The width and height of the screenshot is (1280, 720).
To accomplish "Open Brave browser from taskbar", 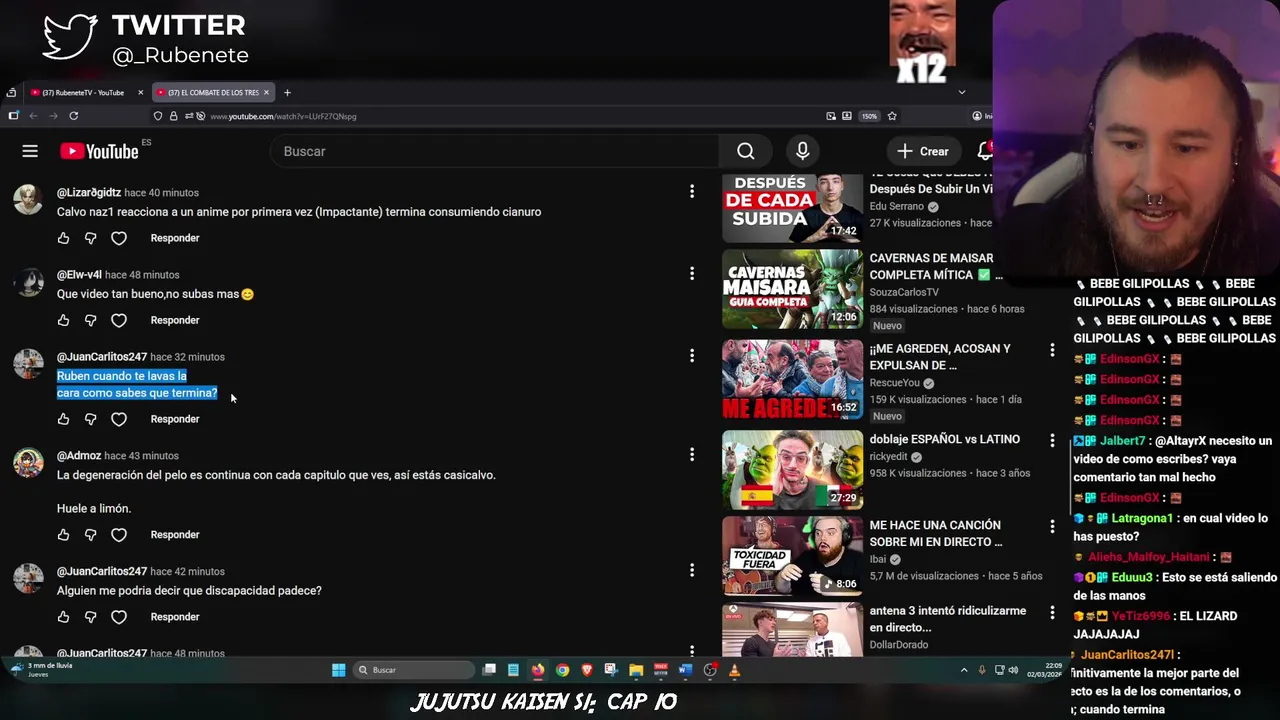I will tap(587, 670).
